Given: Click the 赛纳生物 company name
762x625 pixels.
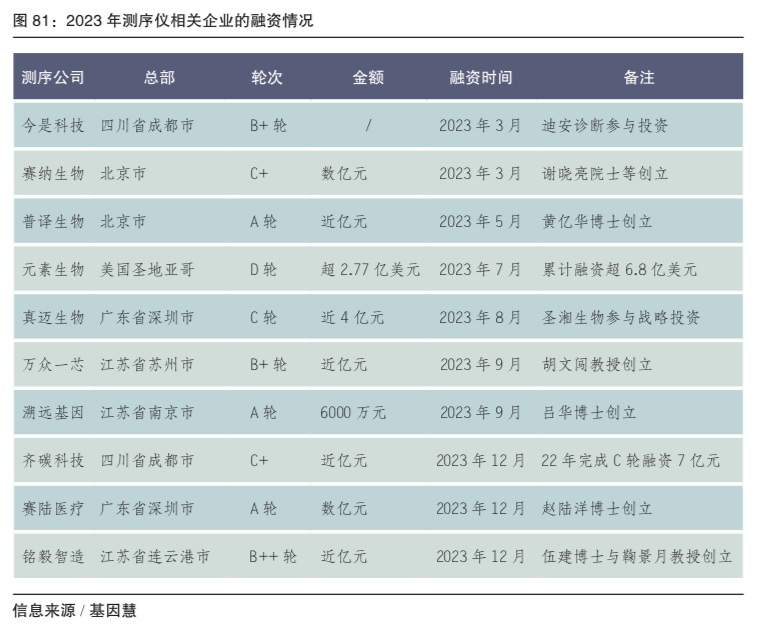Looking at the screenshot, I should pyautogui.click(x=53, y=174).
